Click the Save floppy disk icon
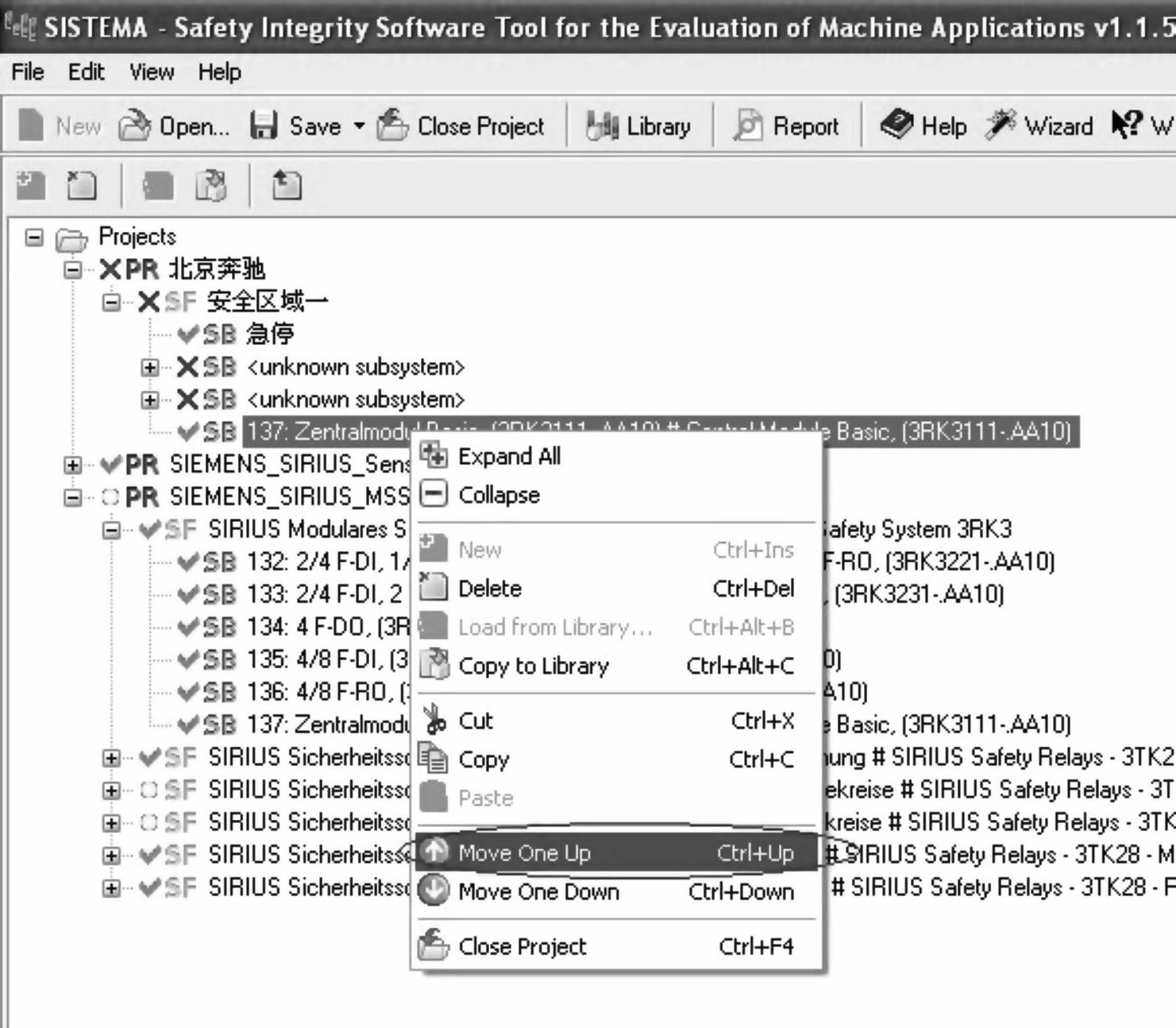This screenshot has width=1176, height=1028. (264, 126)
